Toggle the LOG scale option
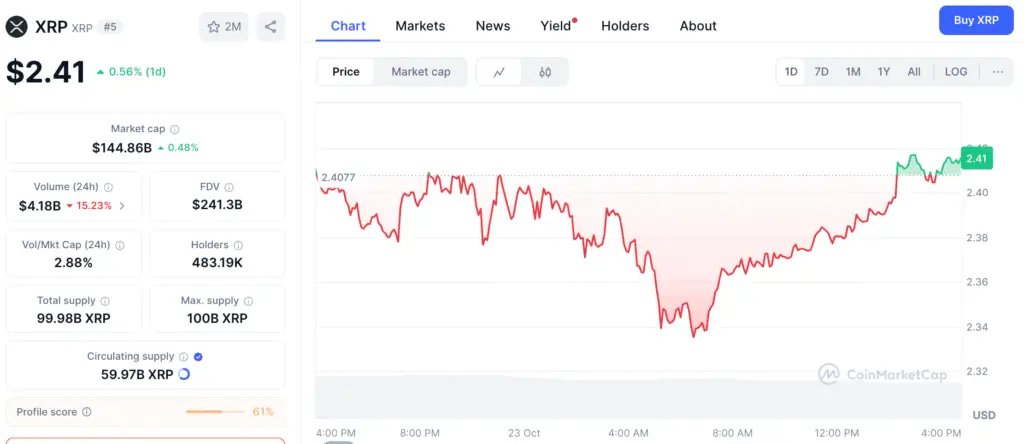Screen dimensions: 1024x444 956,72
